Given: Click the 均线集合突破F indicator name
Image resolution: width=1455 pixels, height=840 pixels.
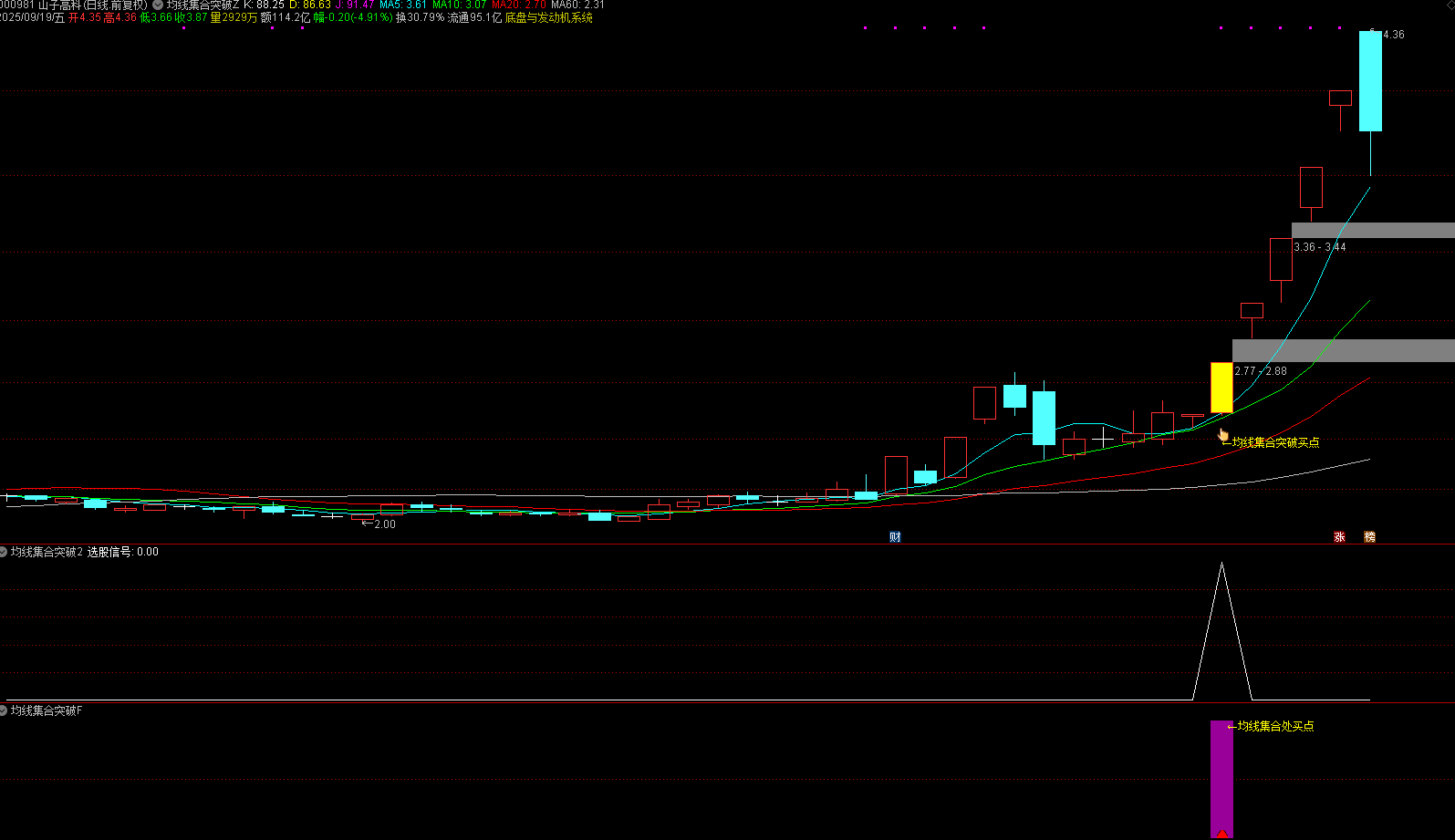Looking at the screenshot, I should pos(47,710).
